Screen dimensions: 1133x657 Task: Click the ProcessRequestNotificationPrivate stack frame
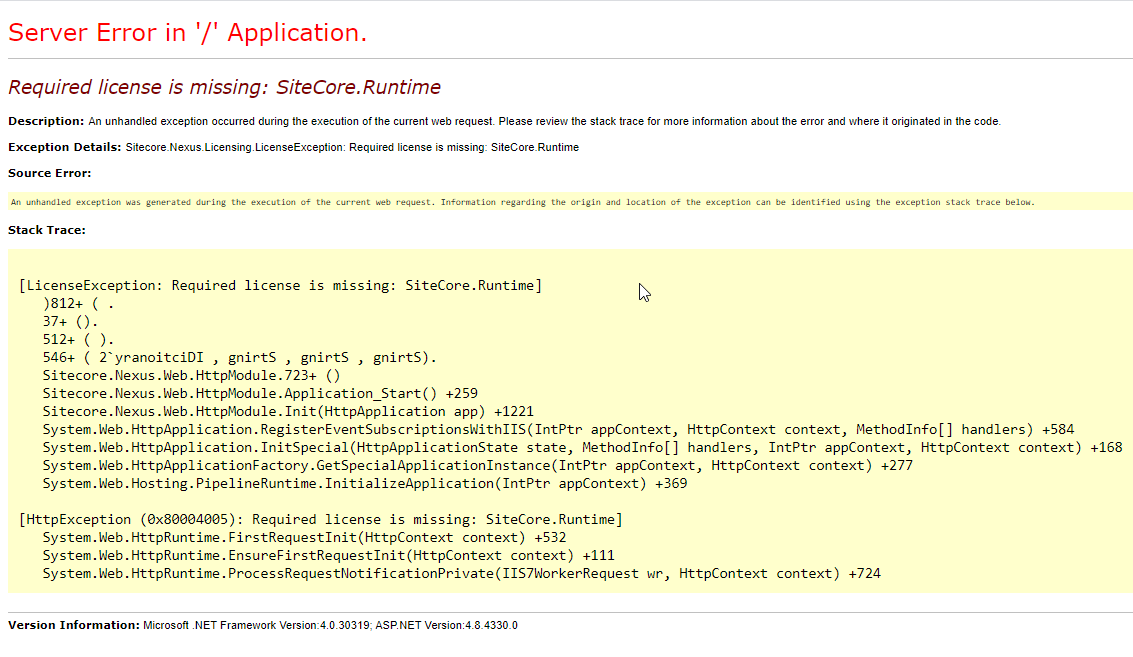(x=460, y=573)
